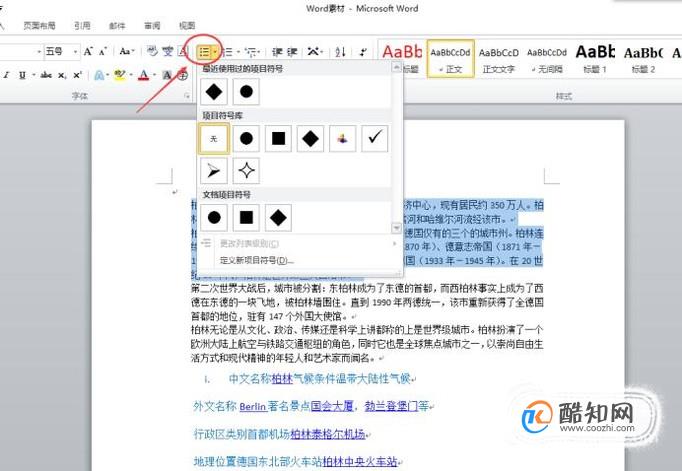This screenshot has height=471, width=682.
Task: Toggle italic formatting
Action: click(x=7, y=76)
